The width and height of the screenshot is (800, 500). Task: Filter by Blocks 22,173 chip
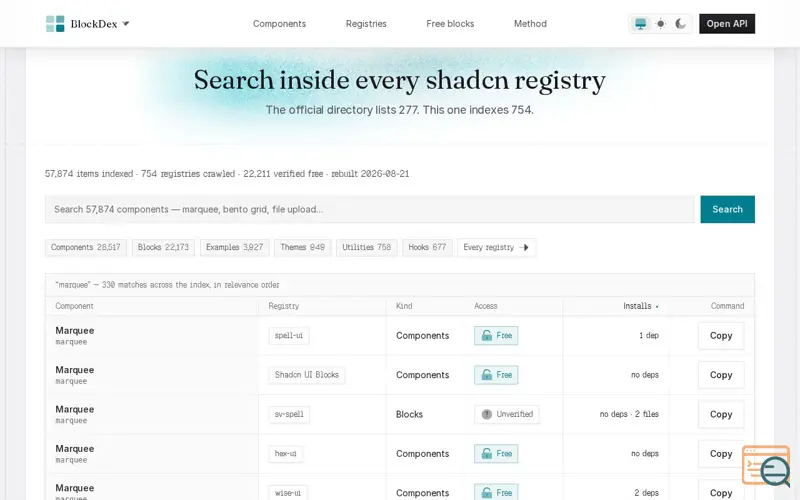pos(163,247)
